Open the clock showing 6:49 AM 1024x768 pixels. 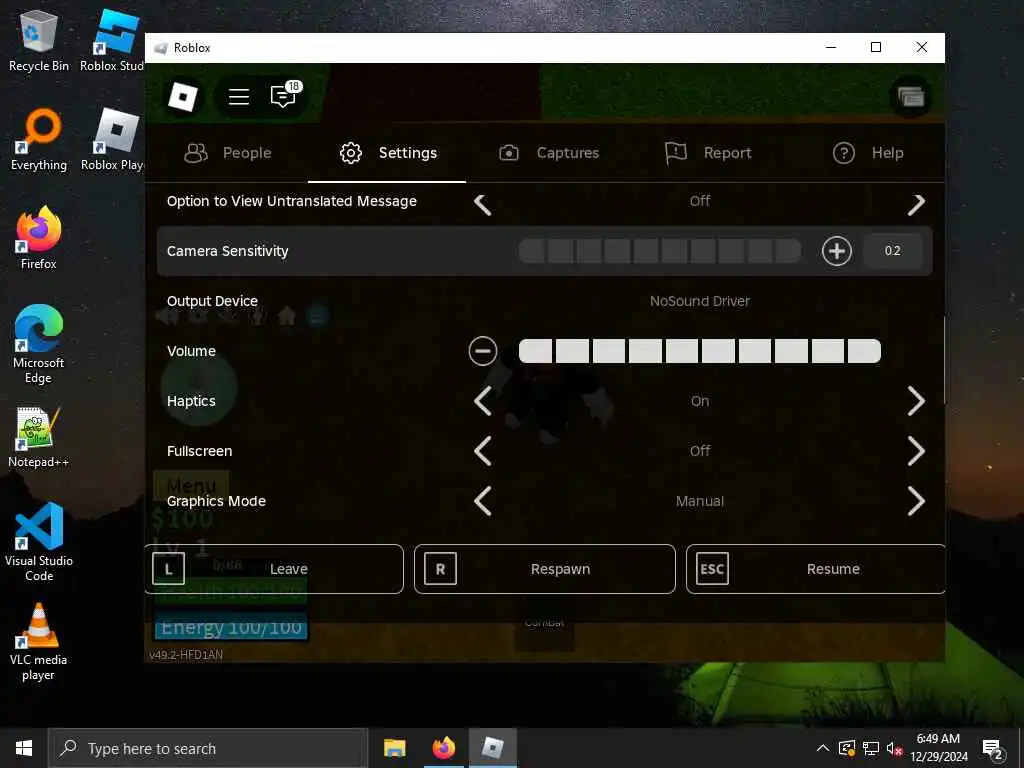[938, 748]
